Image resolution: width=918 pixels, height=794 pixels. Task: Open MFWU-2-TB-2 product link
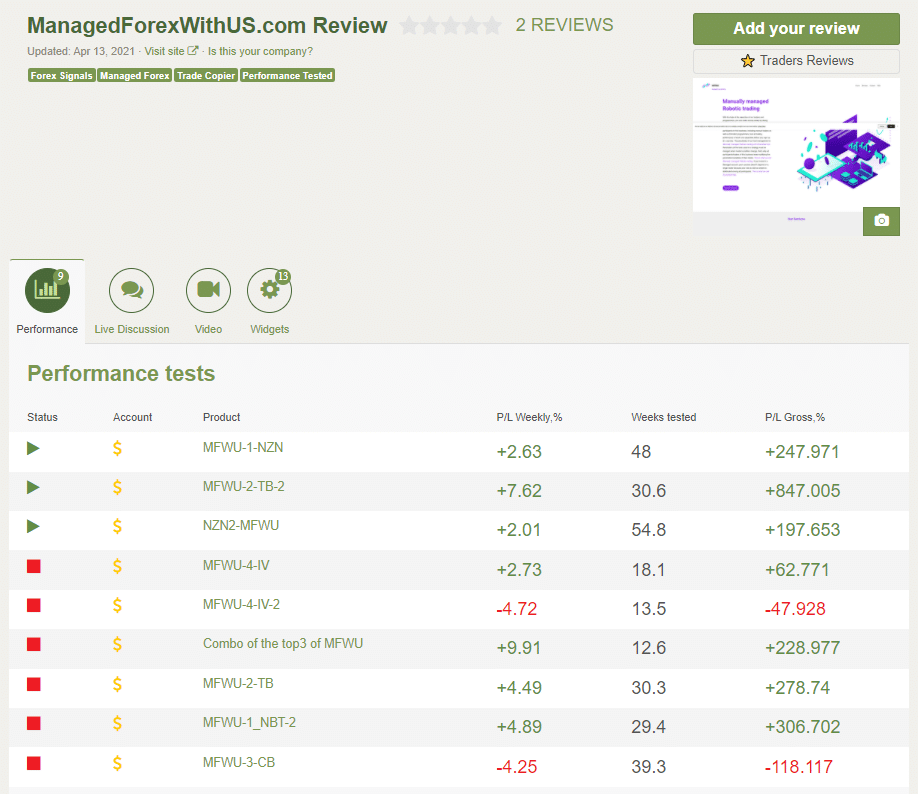coord(244,487)
